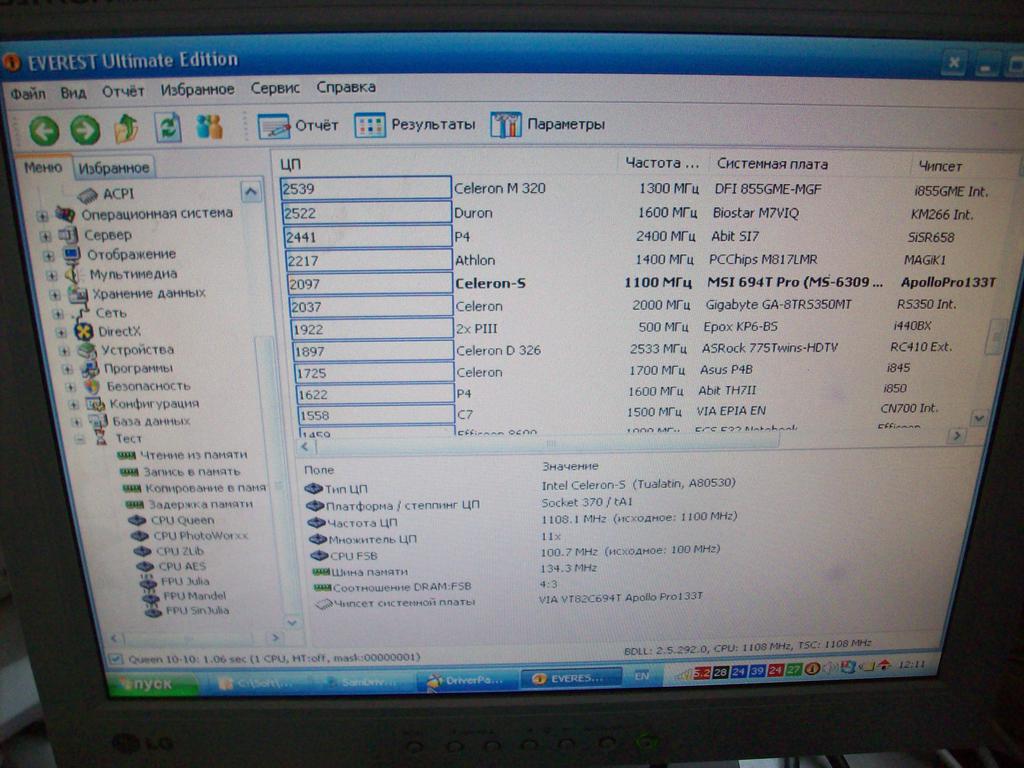1024x768 pixels.
Task: Switch to the Меню tab
Action: (42, 167)
